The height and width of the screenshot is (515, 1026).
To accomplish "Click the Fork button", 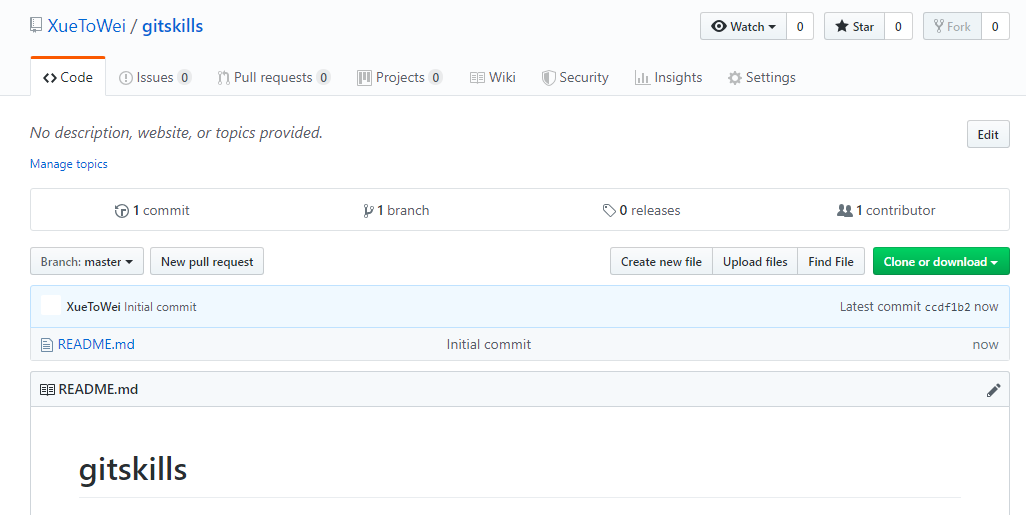I will tap(952, 26).
